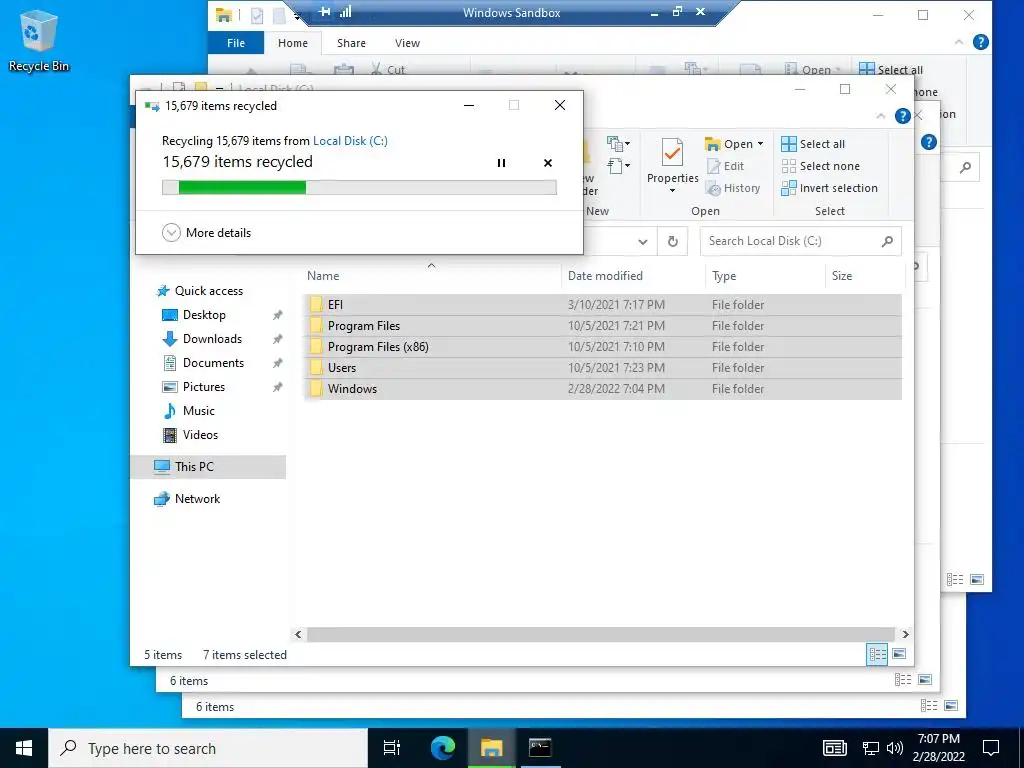
Task: Open the Recycle Bin desktop icon
Action: click(x=38, y=40)
